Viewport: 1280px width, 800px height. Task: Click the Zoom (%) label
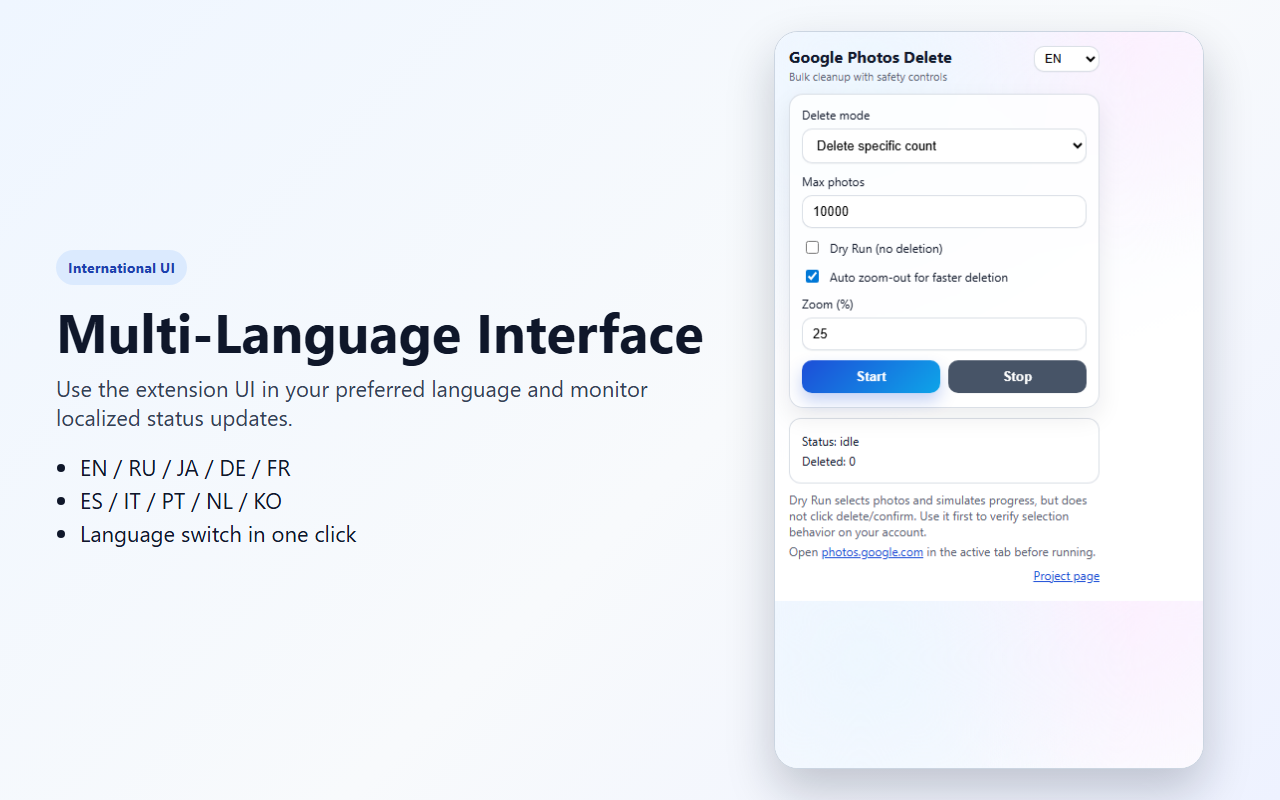click(828, 304)
